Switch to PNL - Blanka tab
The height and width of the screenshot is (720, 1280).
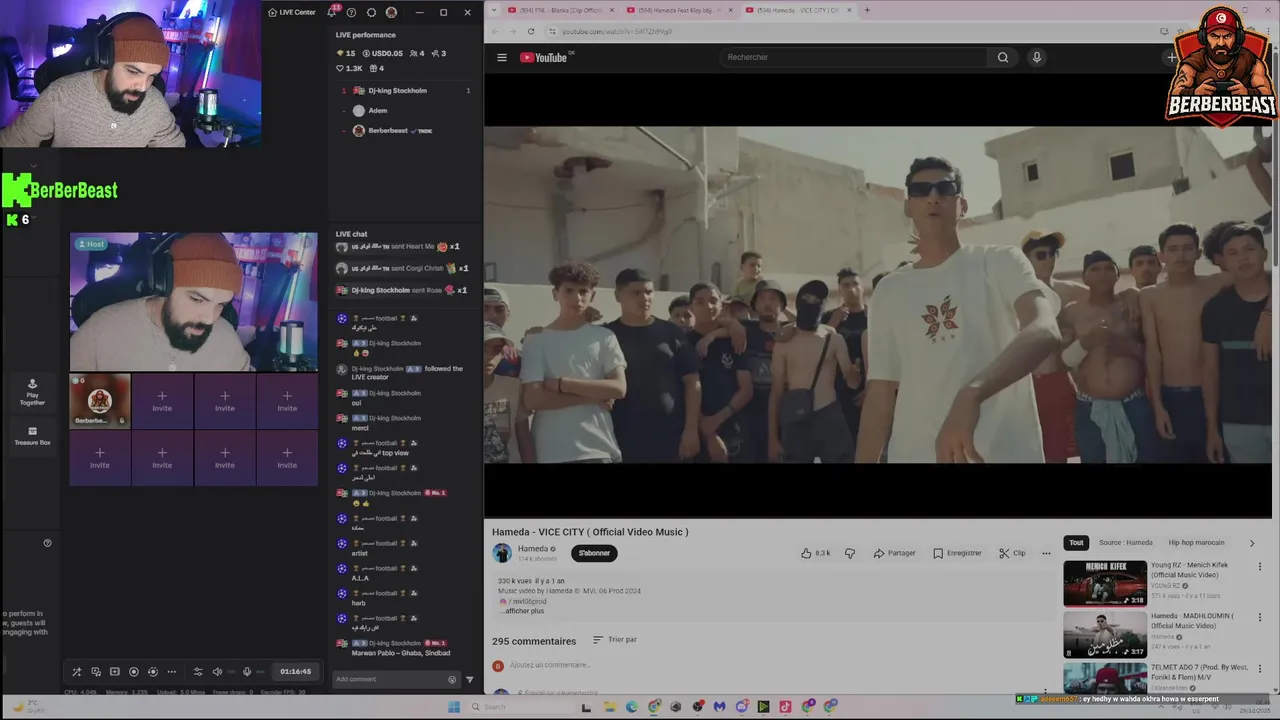560,10
